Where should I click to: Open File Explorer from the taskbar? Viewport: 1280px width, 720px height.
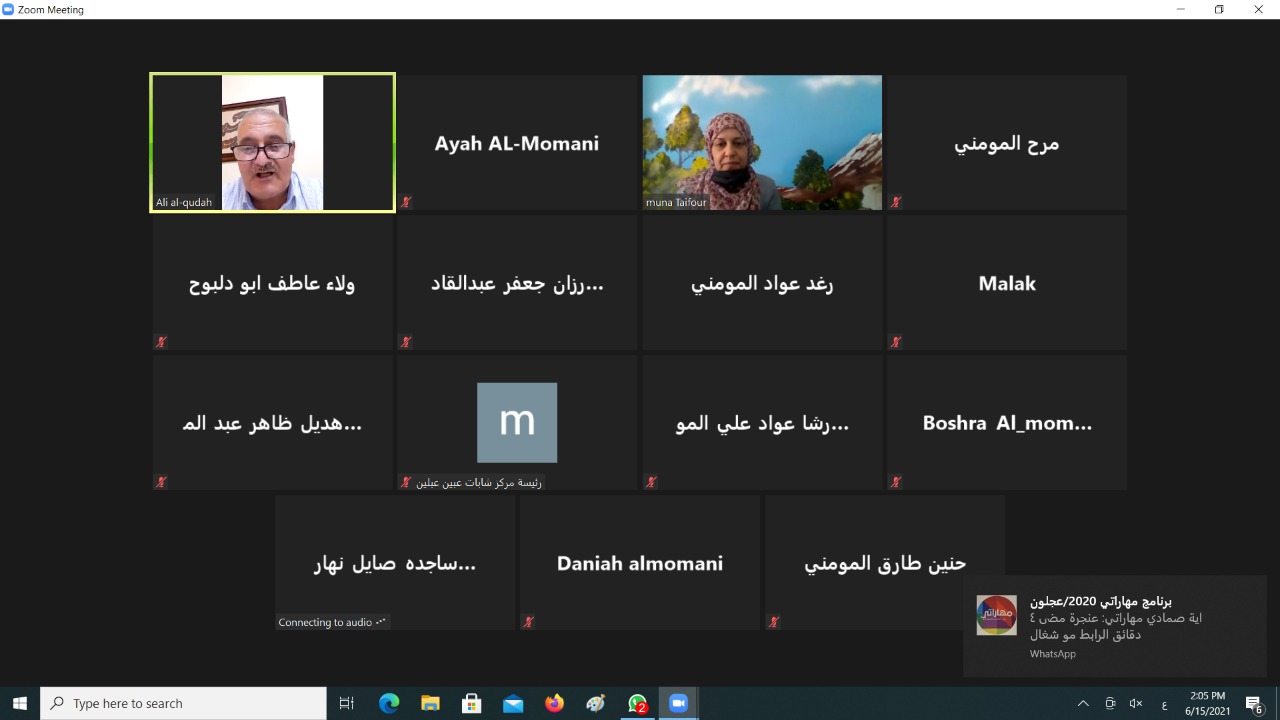click(430, 704)
